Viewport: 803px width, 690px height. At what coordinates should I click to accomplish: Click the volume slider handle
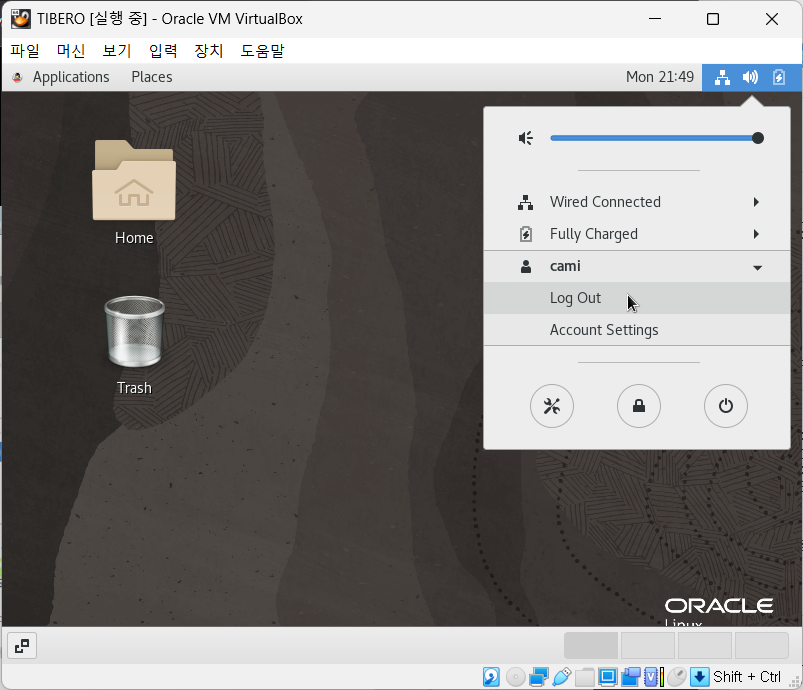pyautogui.click(x=758, y=138)
